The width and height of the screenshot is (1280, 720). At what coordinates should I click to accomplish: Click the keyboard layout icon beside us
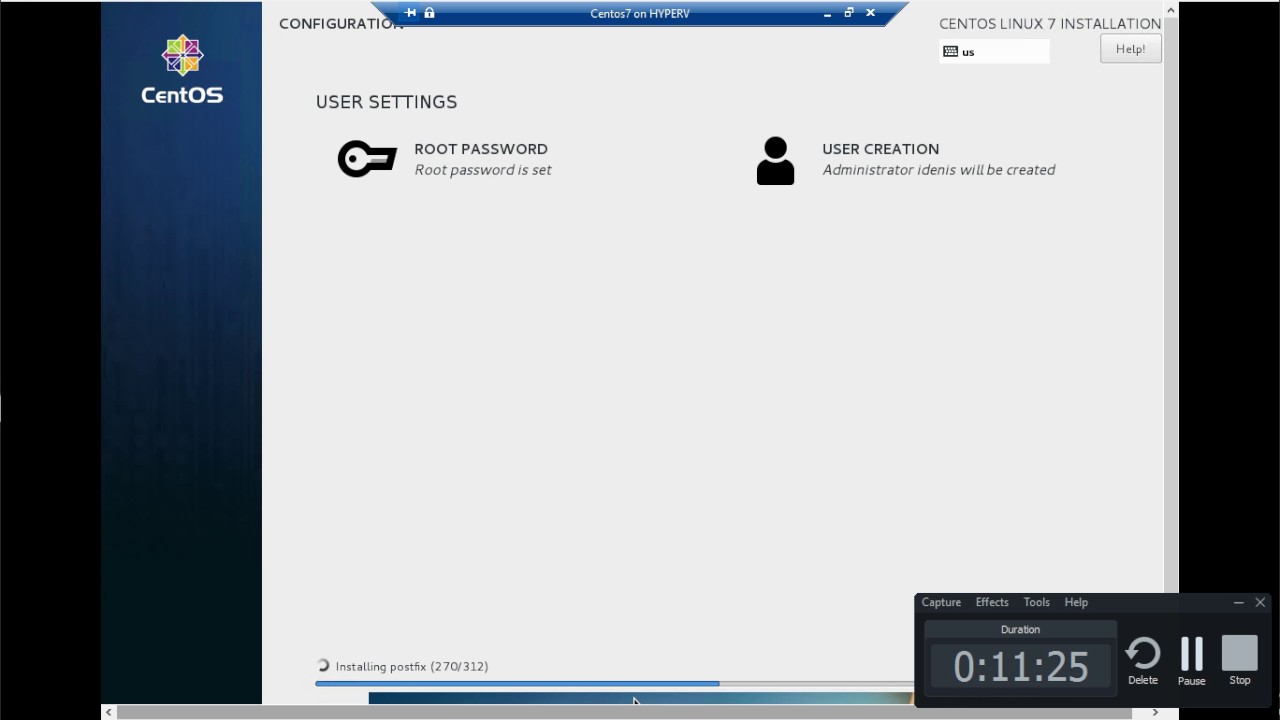[950, 51]
